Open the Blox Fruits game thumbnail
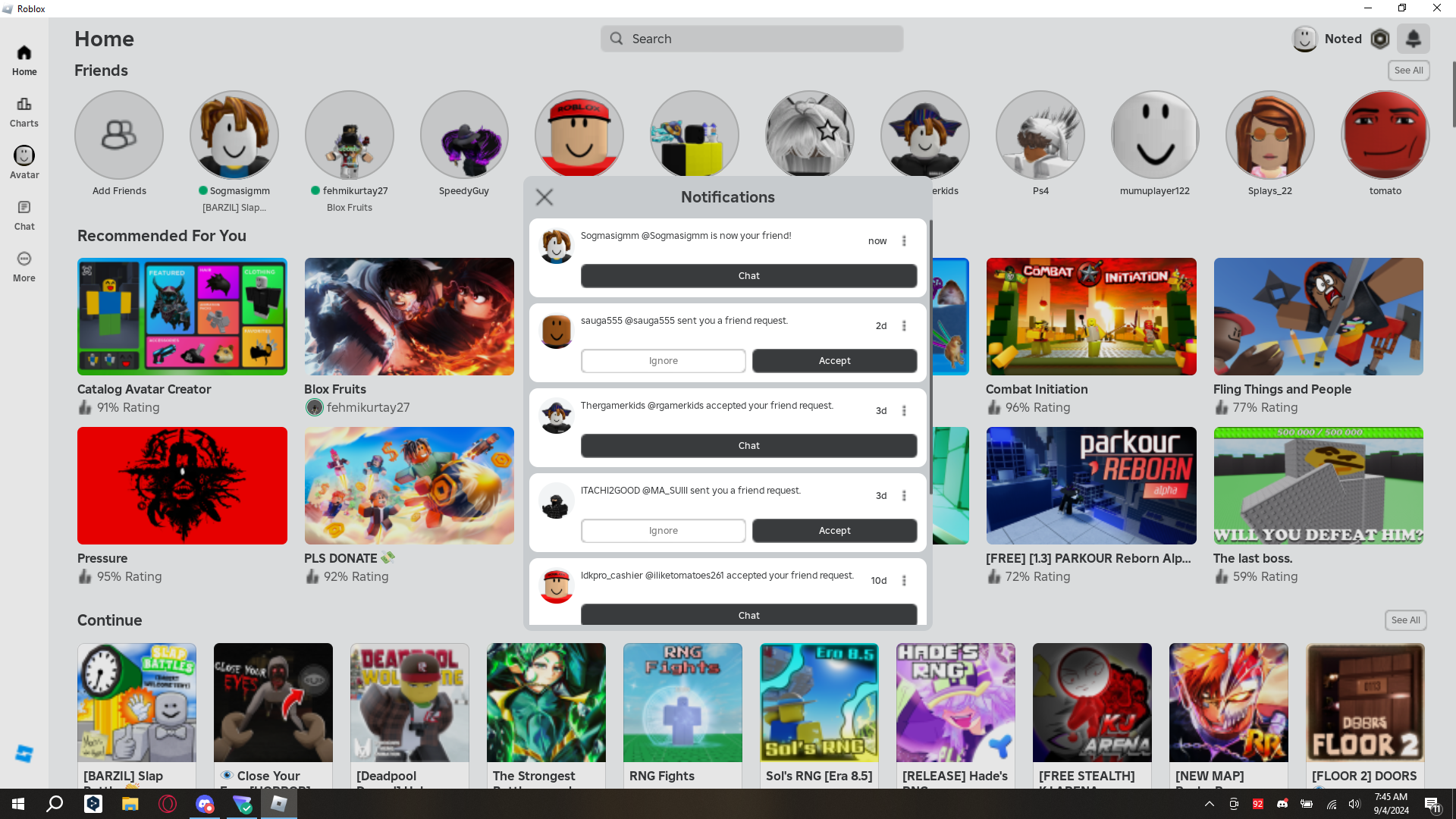 click(409, 316)
